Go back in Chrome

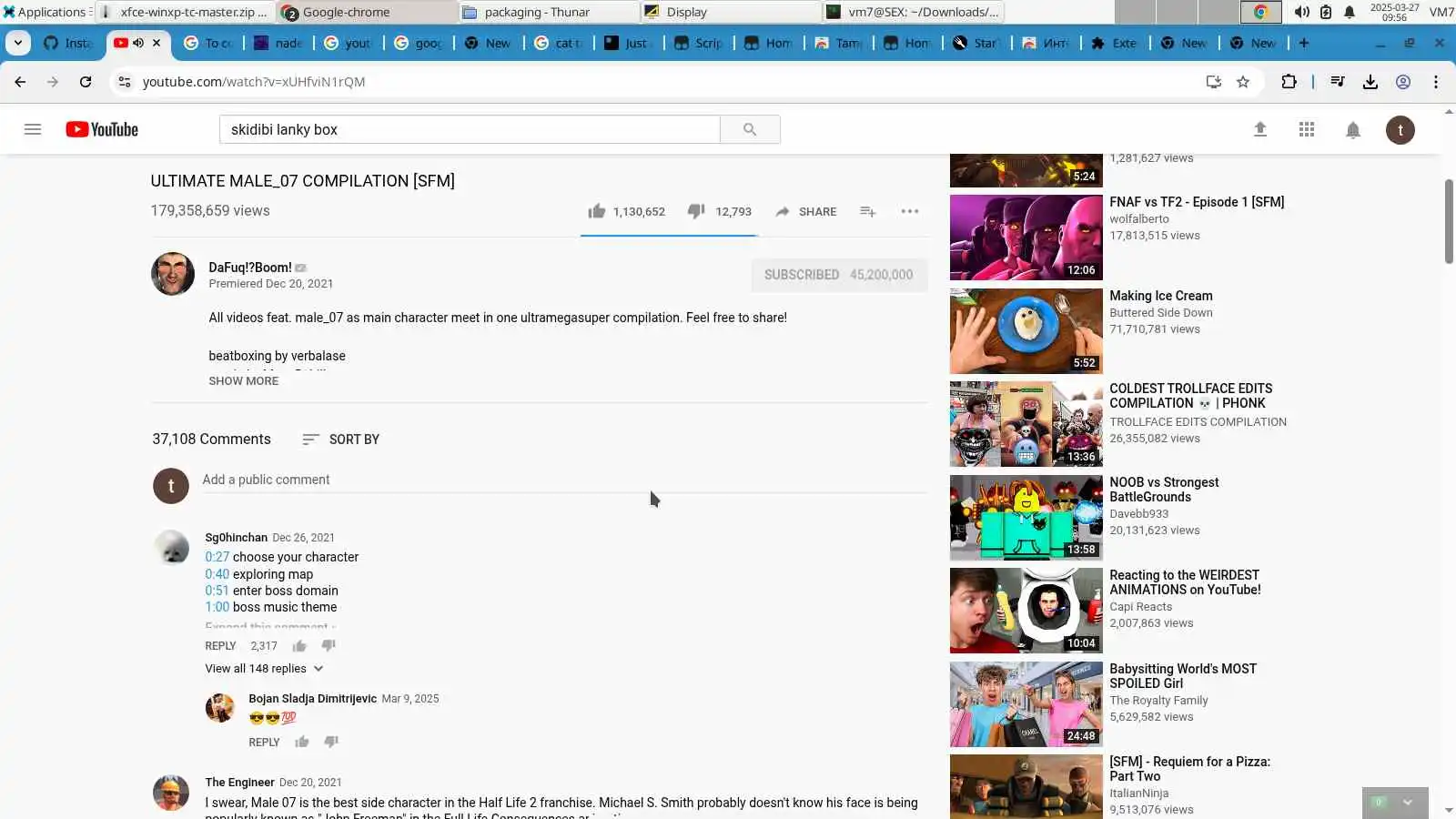click(20, 82)
